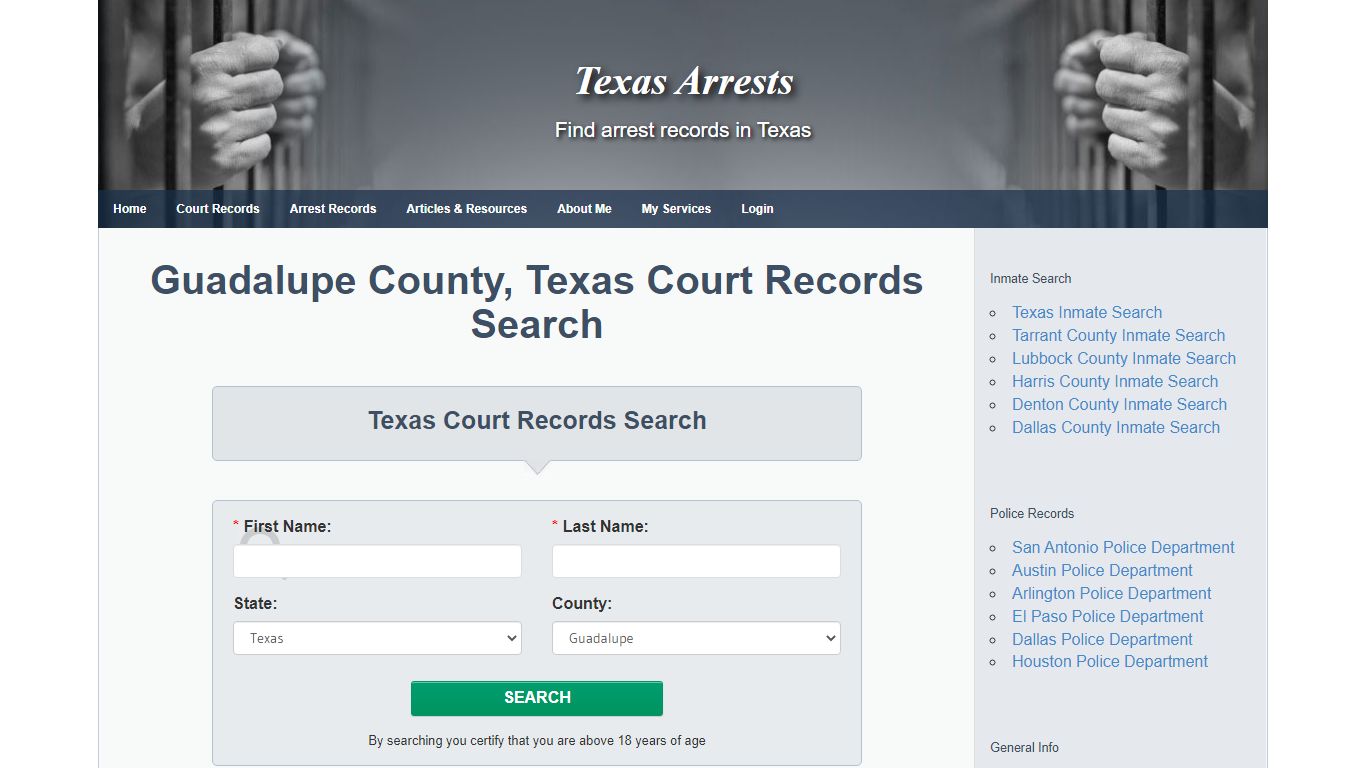Click the Guadalupe County page title
This screenshot has height=768, width=1366.
[x=537, y=302]
